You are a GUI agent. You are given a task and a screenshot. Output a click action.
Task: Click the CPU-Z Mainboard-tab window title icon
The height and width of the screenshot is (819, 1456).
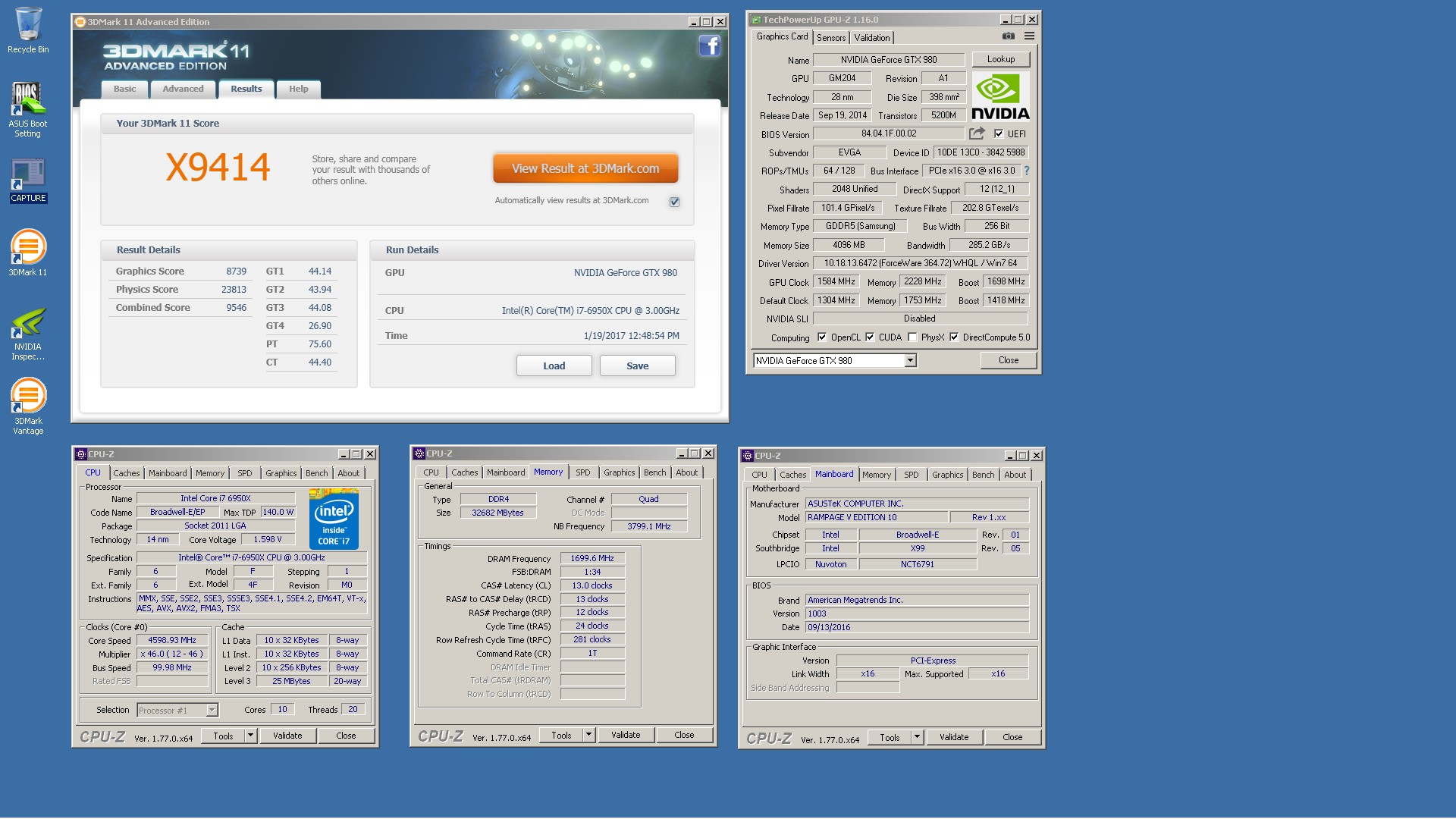click(748, 456)
